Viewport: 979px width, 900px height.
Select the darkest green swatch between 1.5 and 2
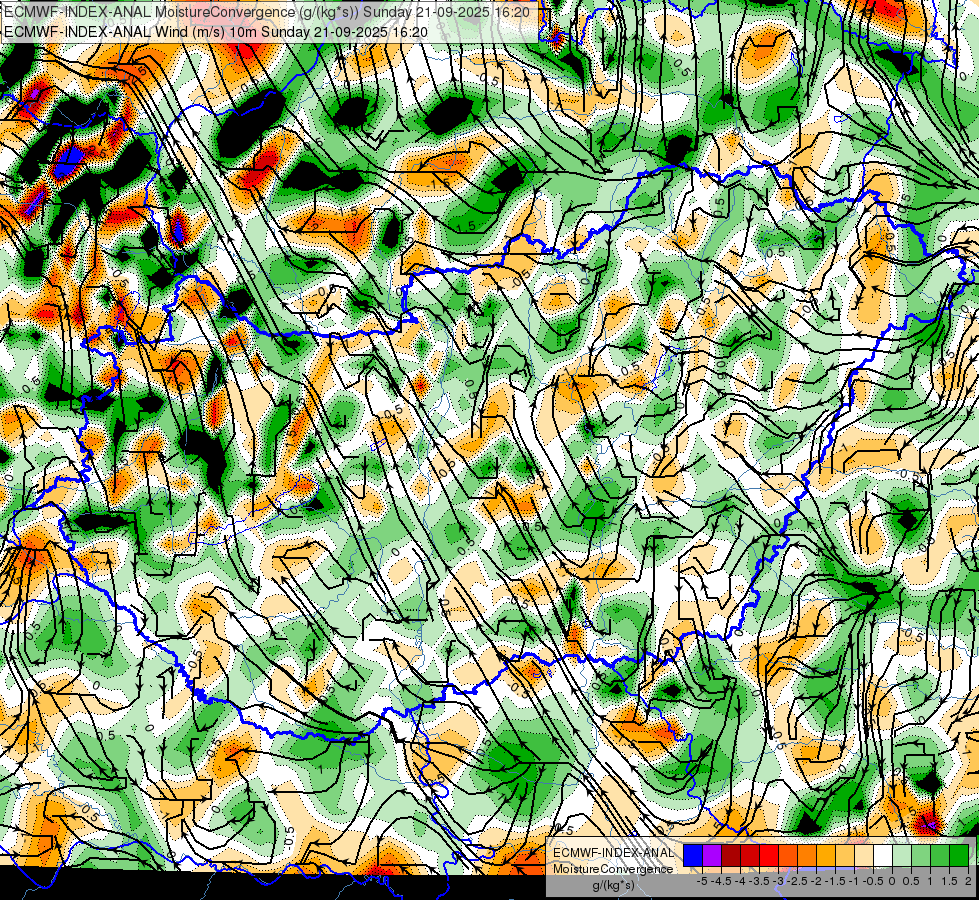[959, 856]
